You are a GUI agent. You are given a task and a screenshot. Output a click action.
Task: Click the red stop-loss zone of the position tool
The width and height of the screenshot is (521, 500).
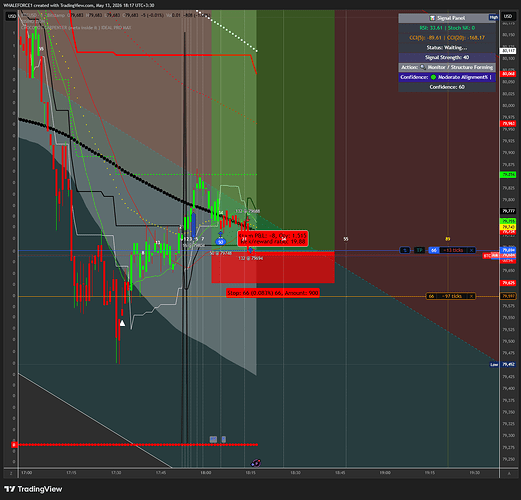tap(273, 267)
